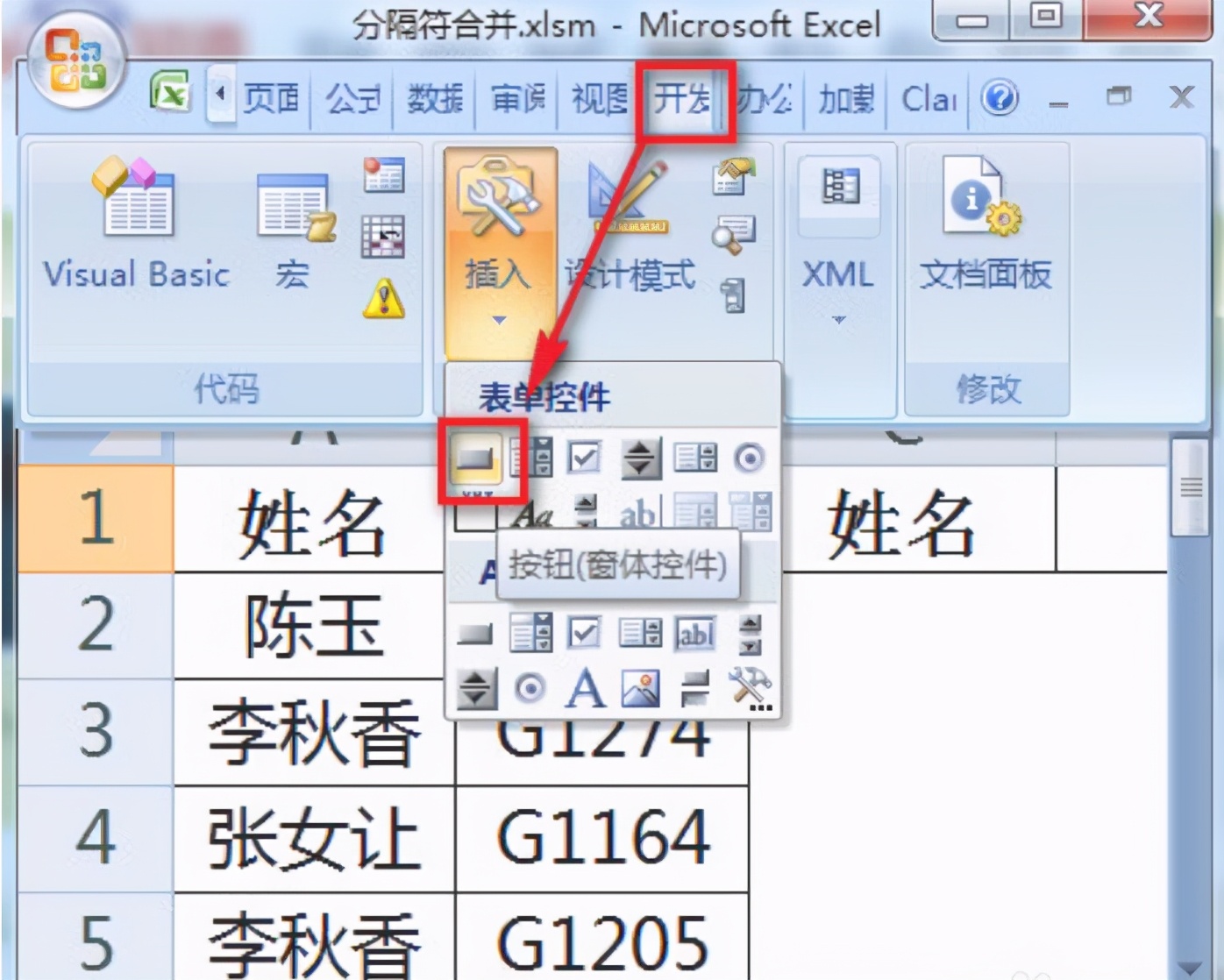Minimize the workbook window in the ribbon
Image resolution: width=1224 pixels, height=980 pixels.
tap(1058, 103)
